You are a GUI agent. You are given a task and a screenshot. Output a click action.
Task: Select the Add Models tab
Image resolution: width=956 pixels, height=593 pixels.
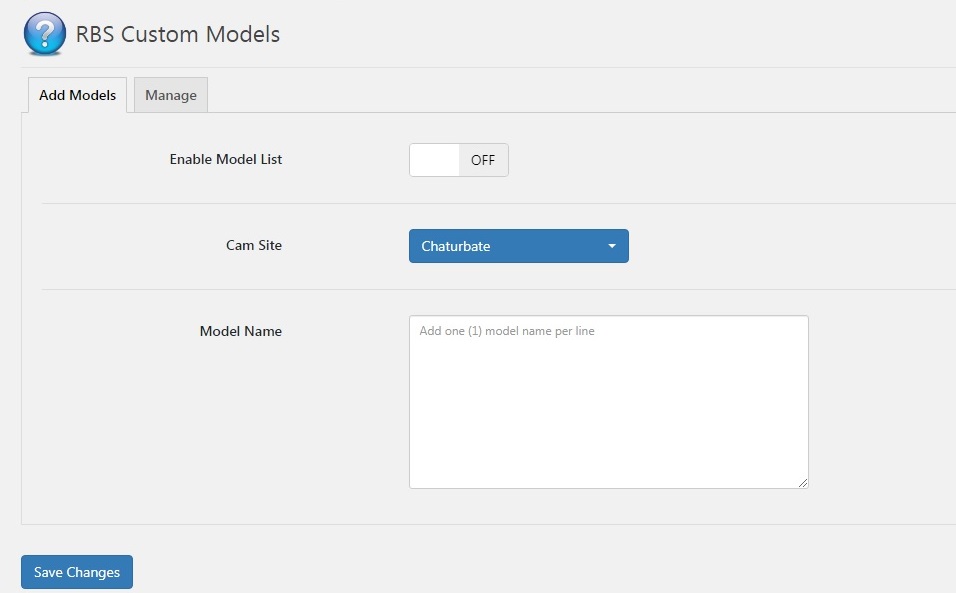coord(77,95)
